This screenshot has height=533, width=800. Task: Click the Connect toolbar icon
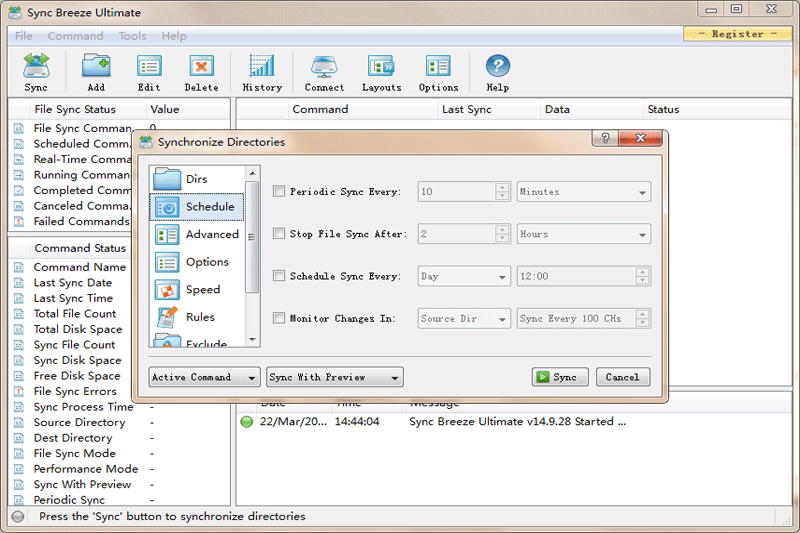(324, 66)
